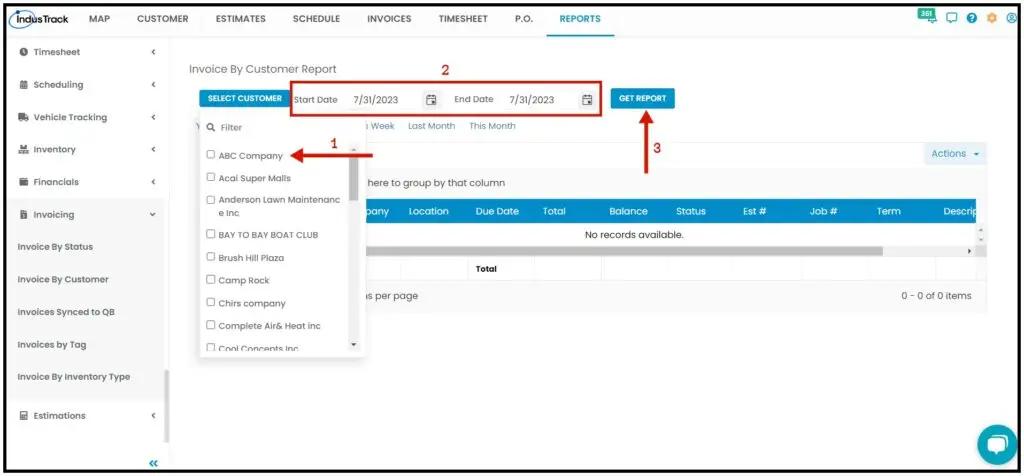1024x476 pixels.
Task: Open the Start Date calendar picker
Action: 431,100
